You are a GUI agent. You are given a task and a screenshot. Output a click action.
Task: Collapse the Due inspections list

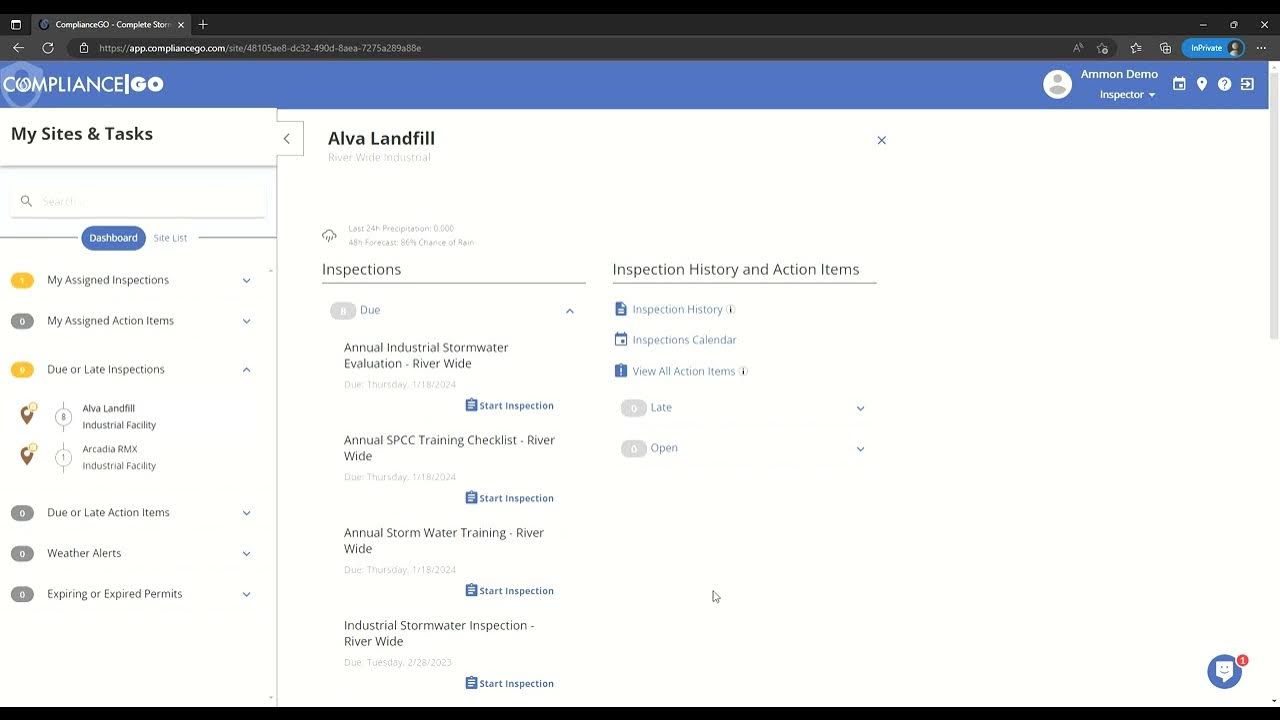pyautogui.click(x=569, y=311)
